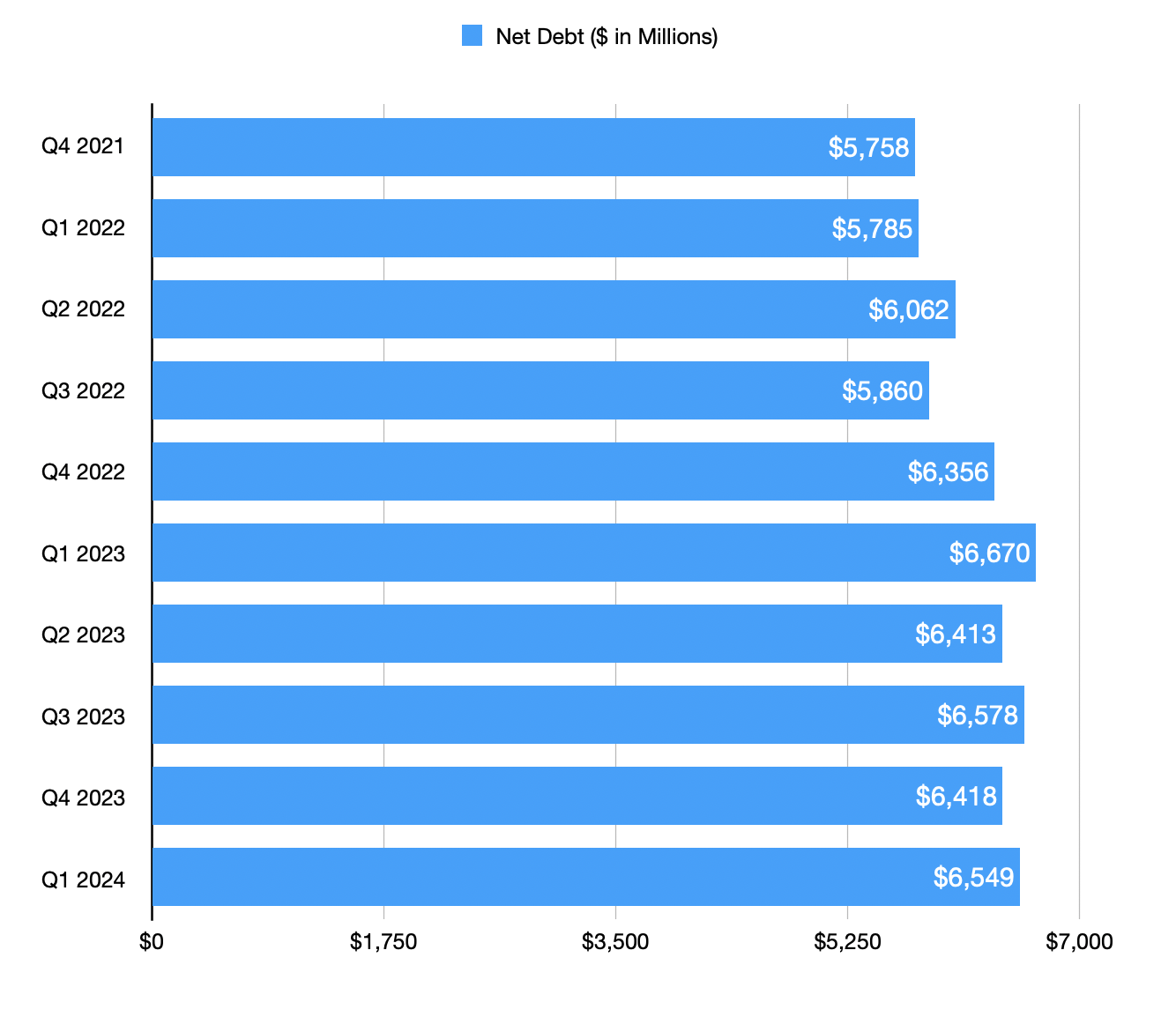Select the Q2 2022 axis label

click(83, 309)
